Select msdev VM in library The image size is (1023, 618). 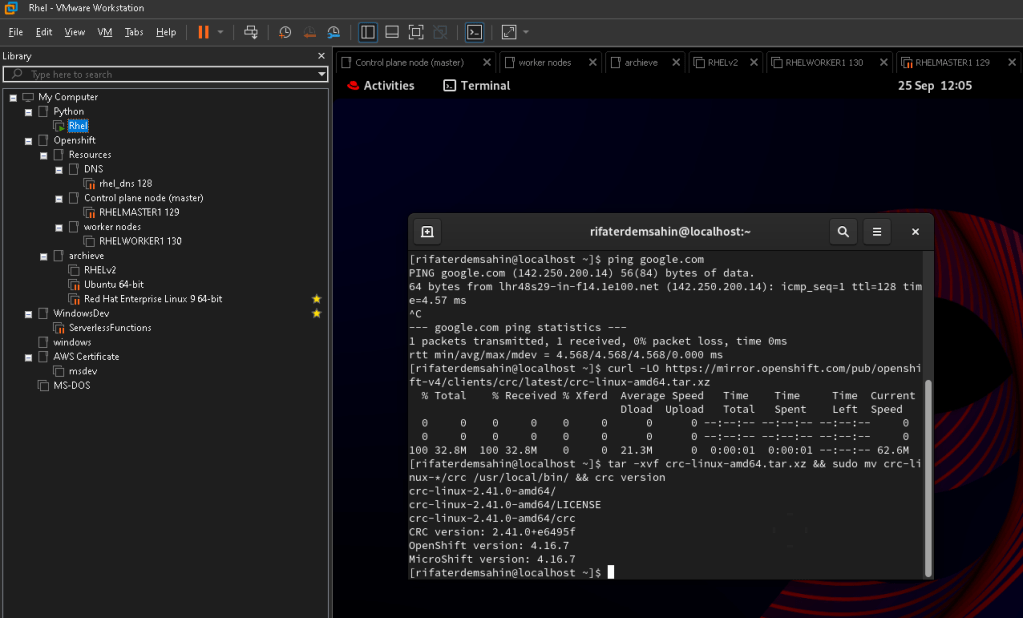[83, 371]
